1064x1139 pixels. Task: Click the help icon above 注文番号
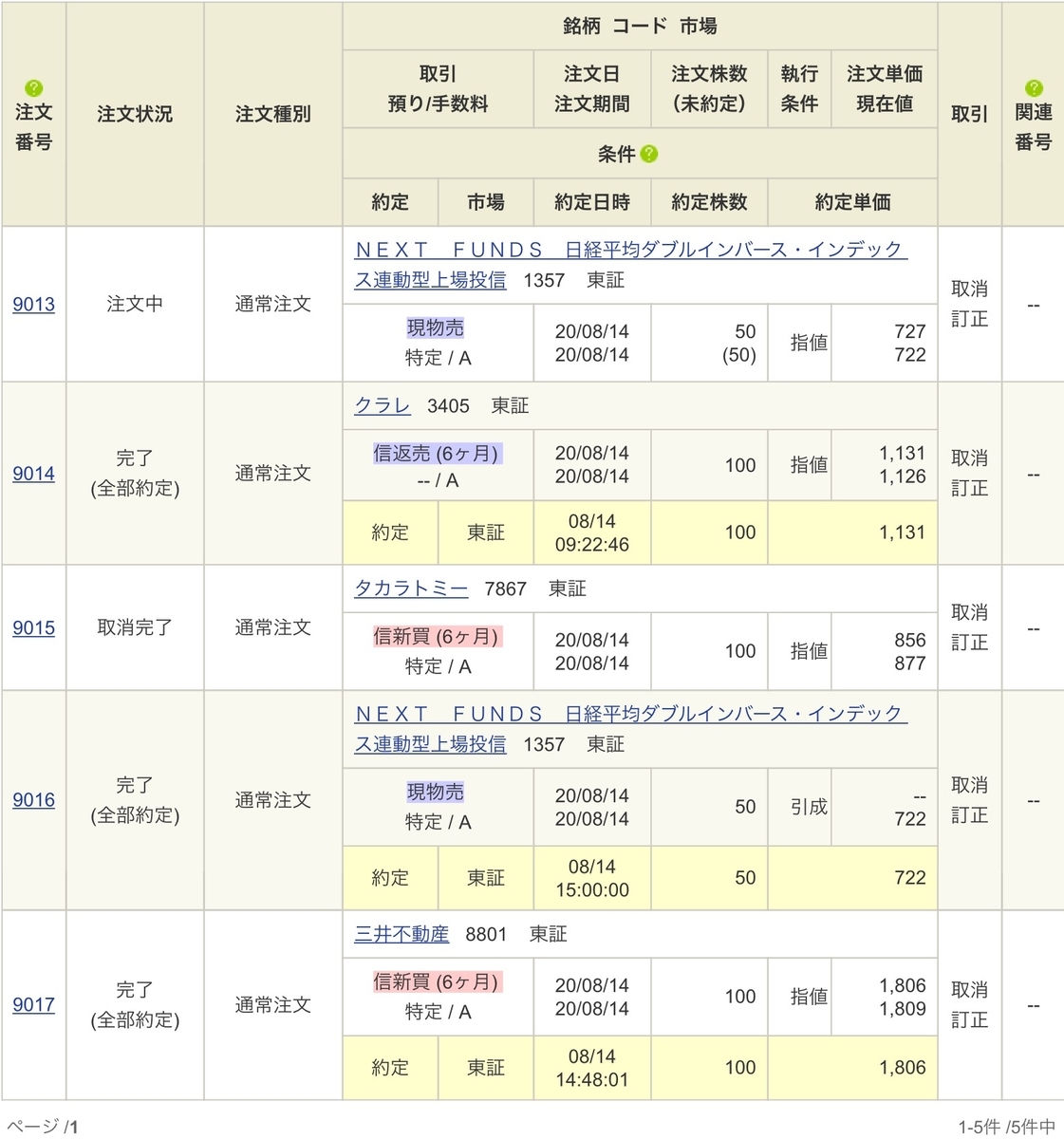click(x=33, y=88)
